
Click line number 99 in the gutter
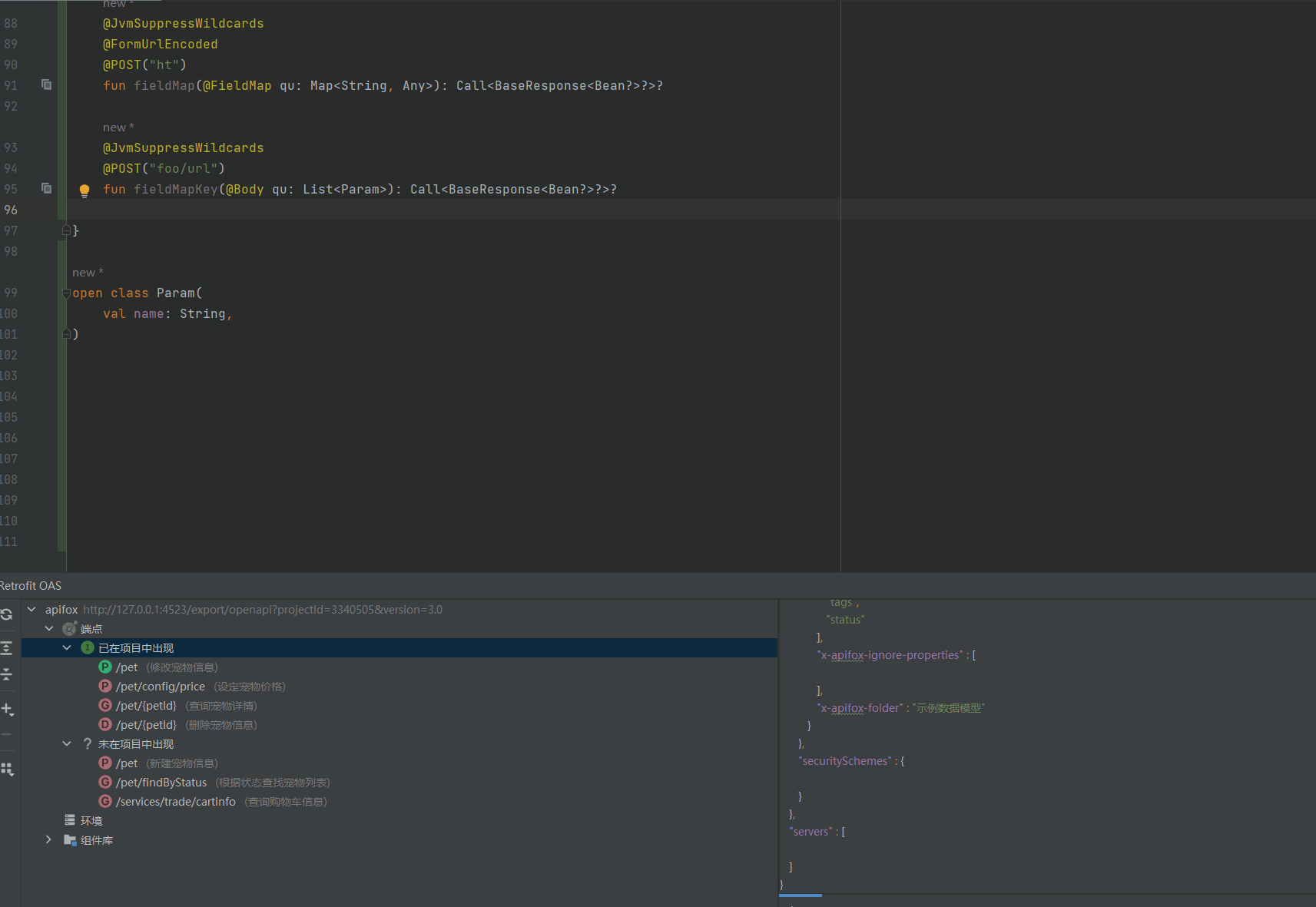pos(11,293)
